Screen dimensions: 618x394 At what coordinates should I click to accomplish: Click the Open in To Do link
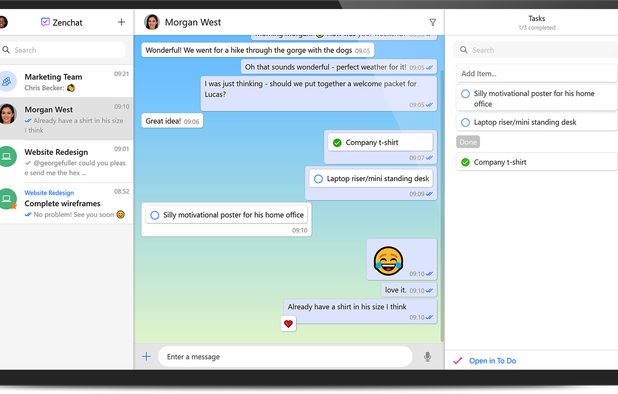click(x=492, y=361)
